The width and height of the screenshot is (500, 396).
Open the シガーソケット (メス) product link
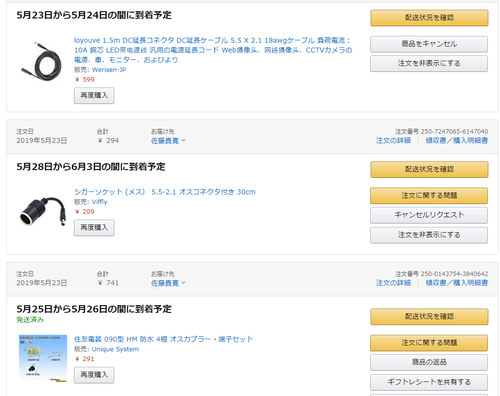165,192
